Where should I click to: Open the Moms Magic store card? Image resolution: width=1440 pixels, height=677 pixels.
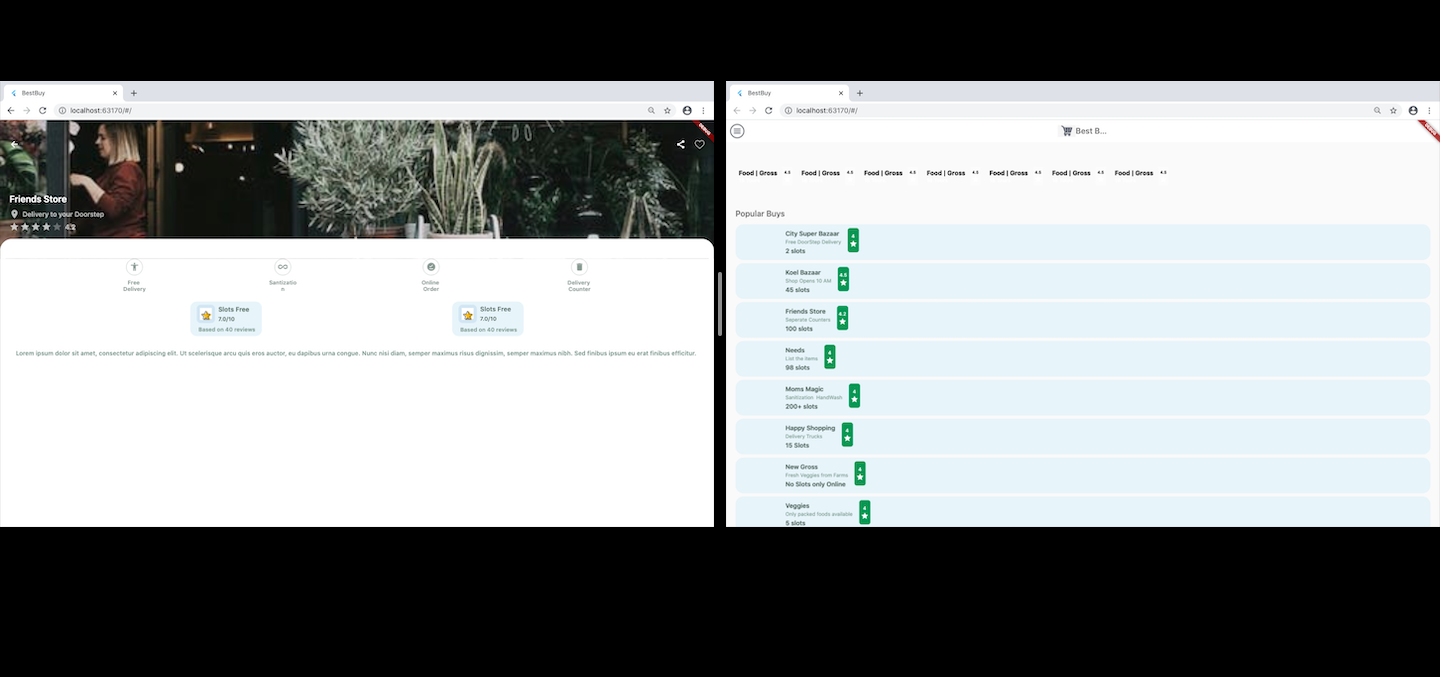point(1083,398)
